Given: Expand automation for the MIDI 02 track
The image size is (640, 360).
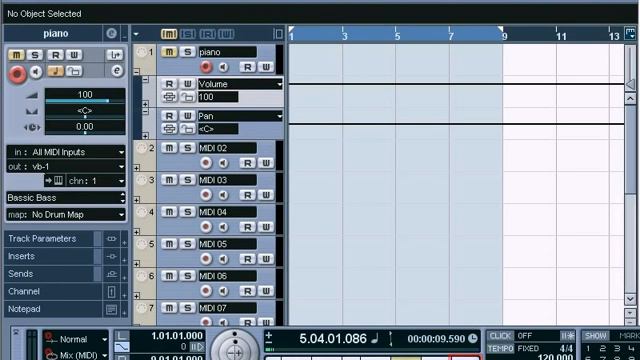Looking at the screenshot, I should 137,167.
